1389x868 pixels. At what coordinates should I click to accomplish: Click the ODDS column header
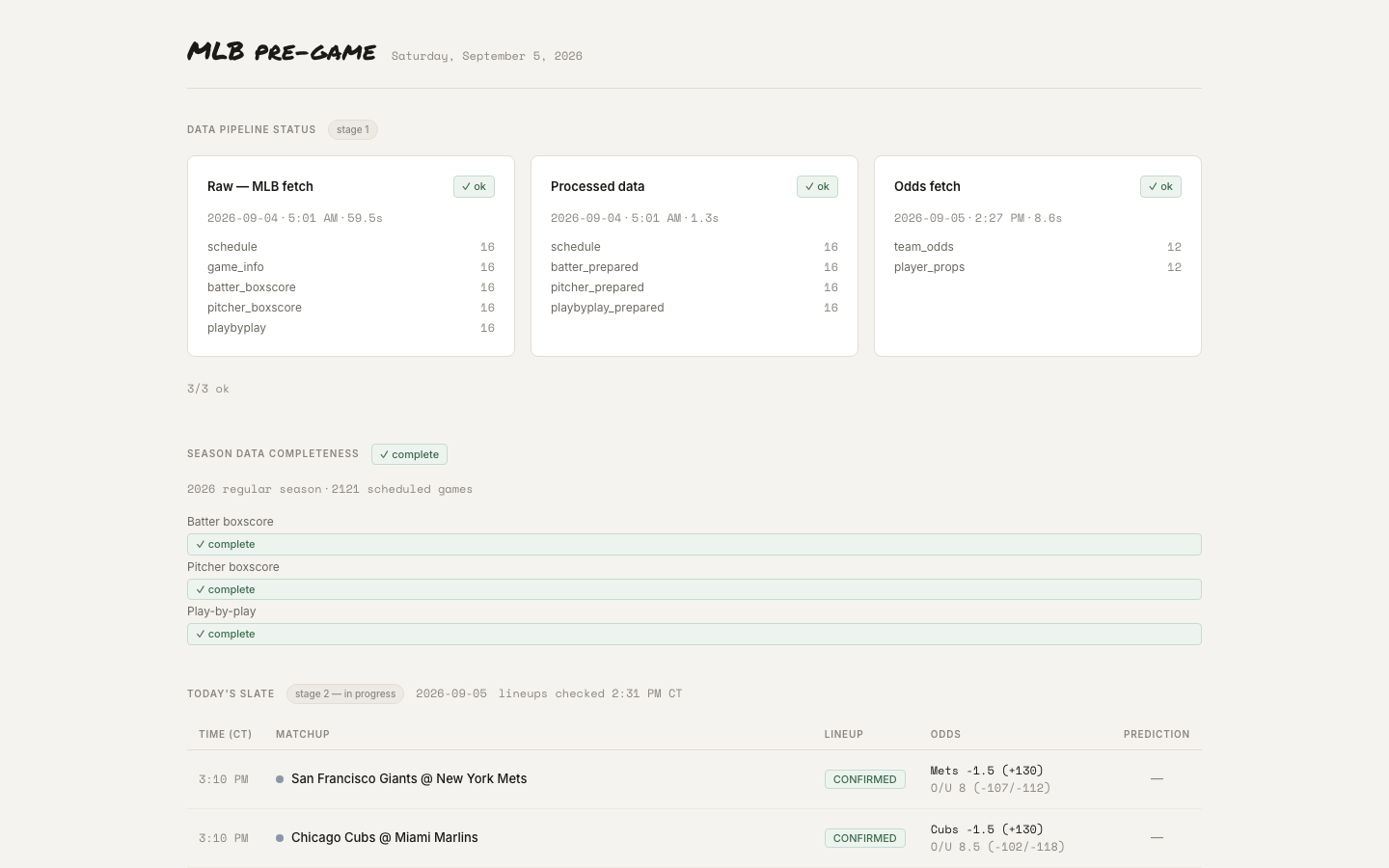pos(945,734)
